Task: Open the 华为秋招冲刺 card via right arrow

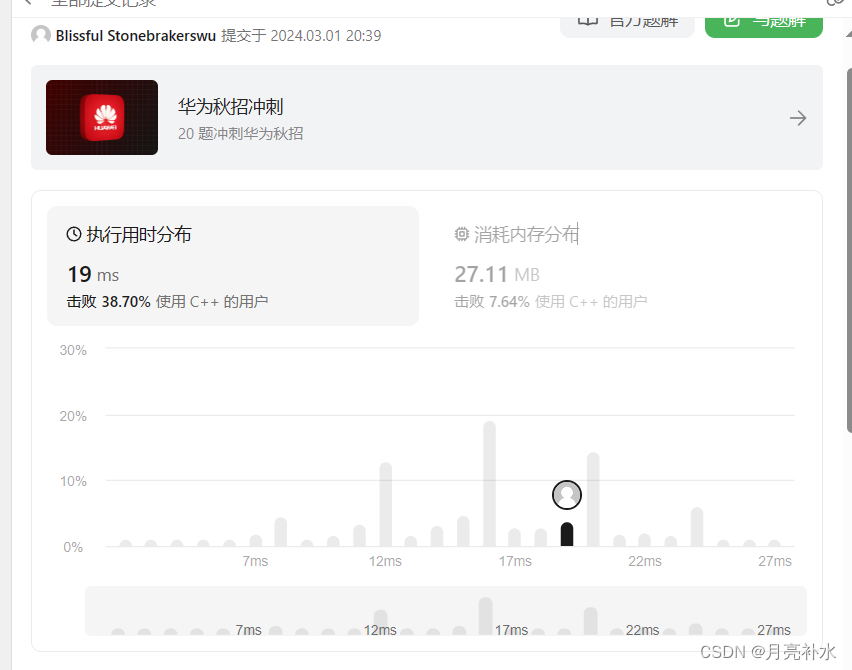Action: (x=797, y=117)
